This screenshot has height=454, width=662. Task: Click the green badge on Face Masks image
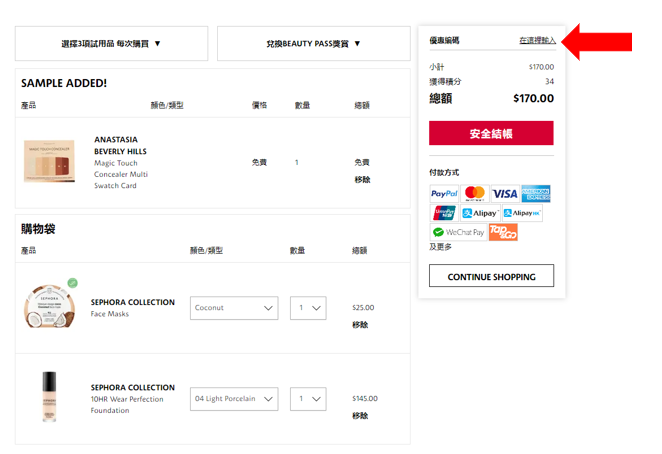point(73,283)
